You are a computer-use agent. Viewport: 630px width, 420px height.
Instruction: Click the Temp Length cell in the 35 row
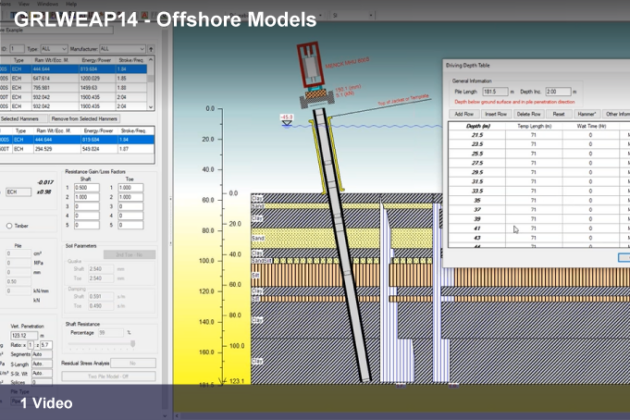click(x=534, y=201)
